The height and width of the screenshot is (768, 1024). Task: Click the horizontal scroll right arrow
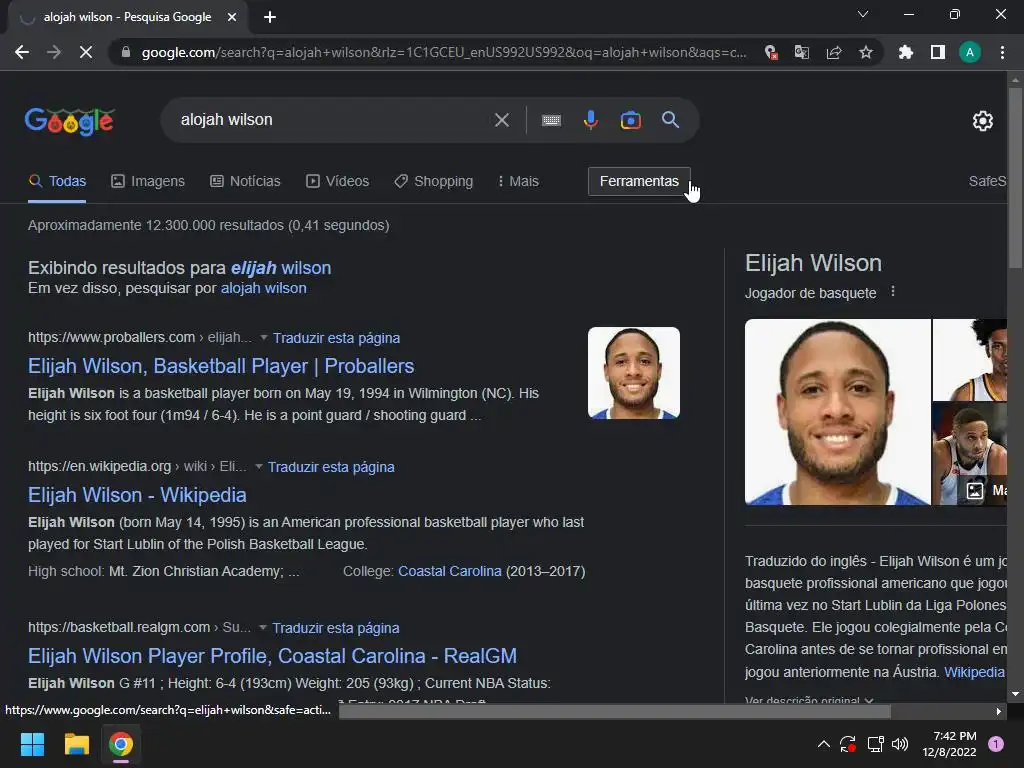[999, 711]
